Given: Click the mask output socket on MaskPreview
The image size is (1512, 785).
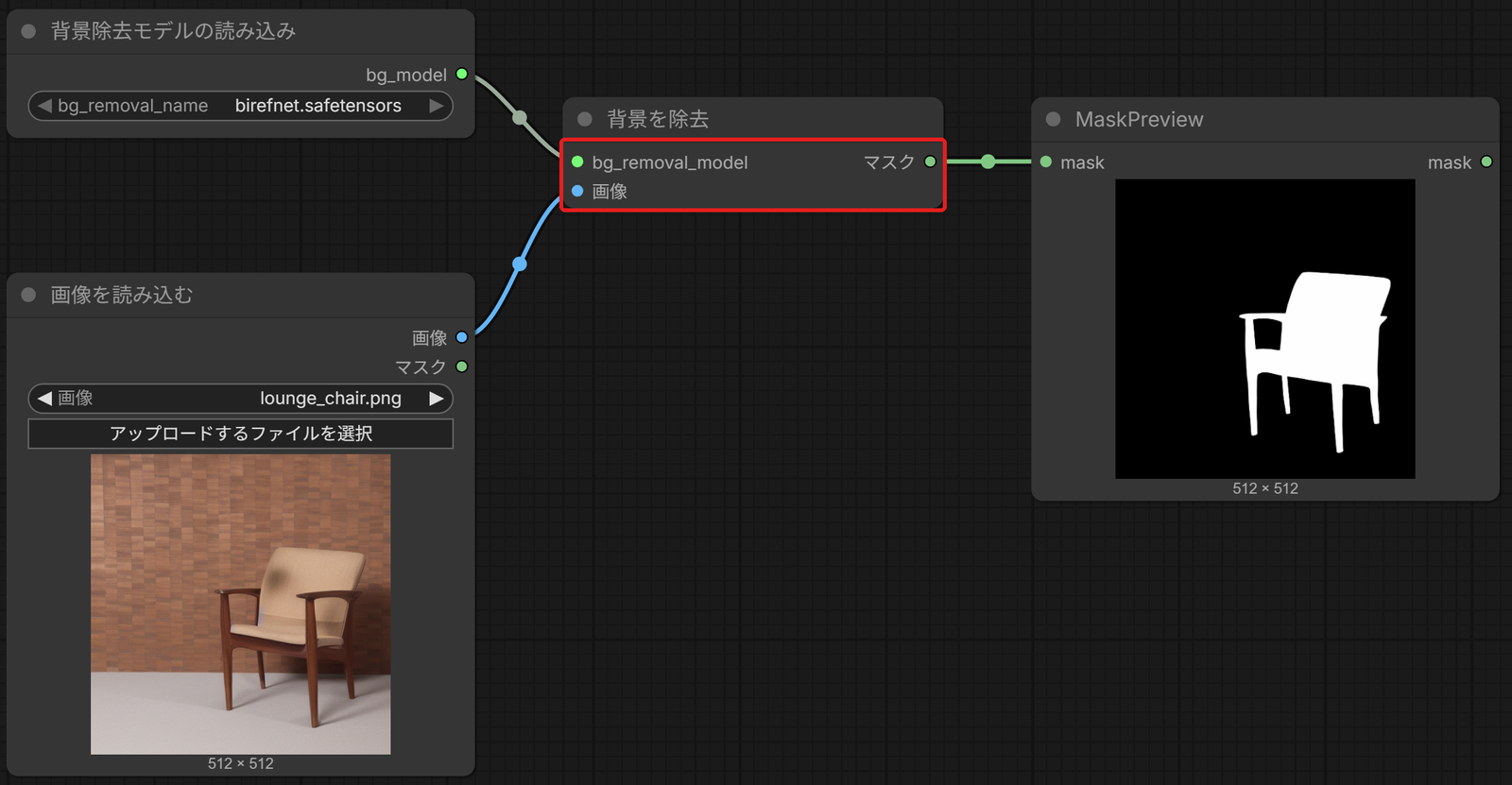Looking at the screenshot, I should point(1486,162).
